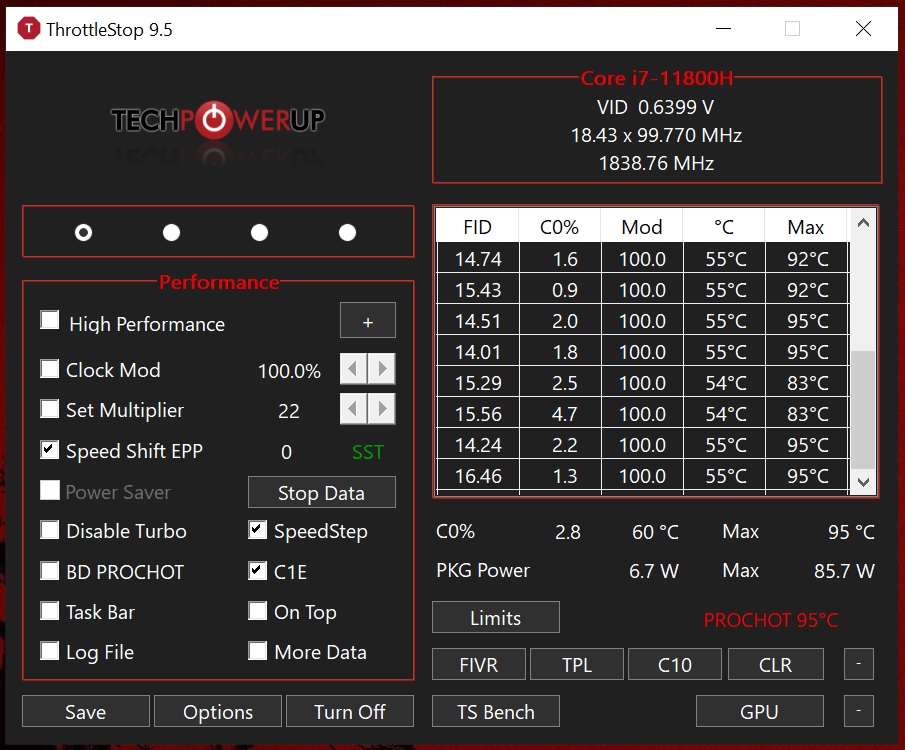The height and width of the screenshot is (750, 905).
Task: Click the Core i7-11800H title
Action: tap(657, 78)
